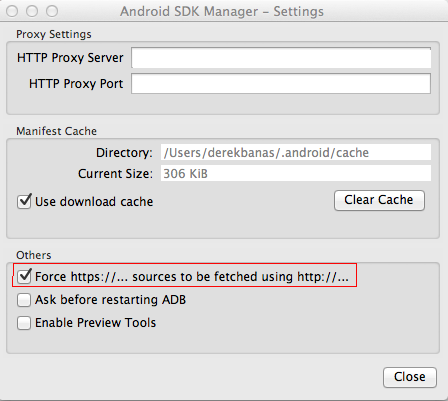Click the HTTP Proxy Server input field
This screenshot has height=401, width=448.
[x=281, y=58]
